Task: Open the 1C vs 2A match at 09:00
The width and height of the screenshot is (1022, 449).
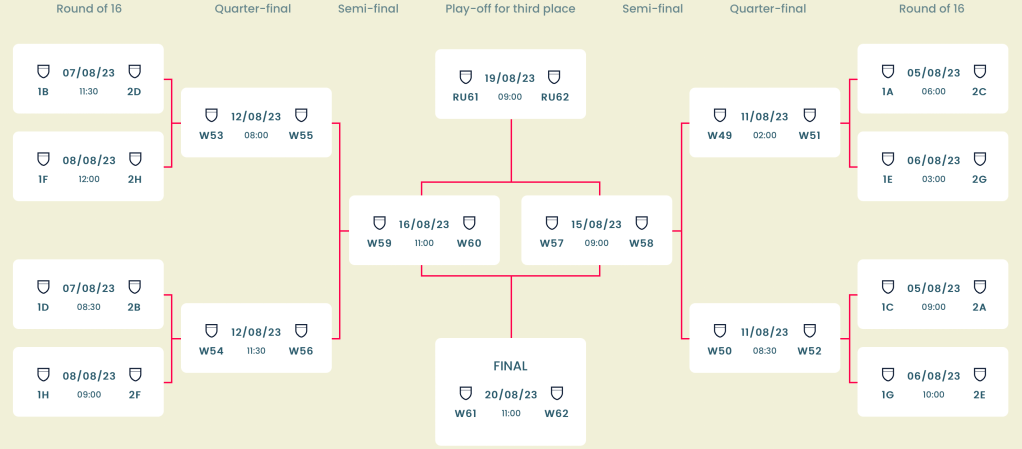Action: point(933,294)
